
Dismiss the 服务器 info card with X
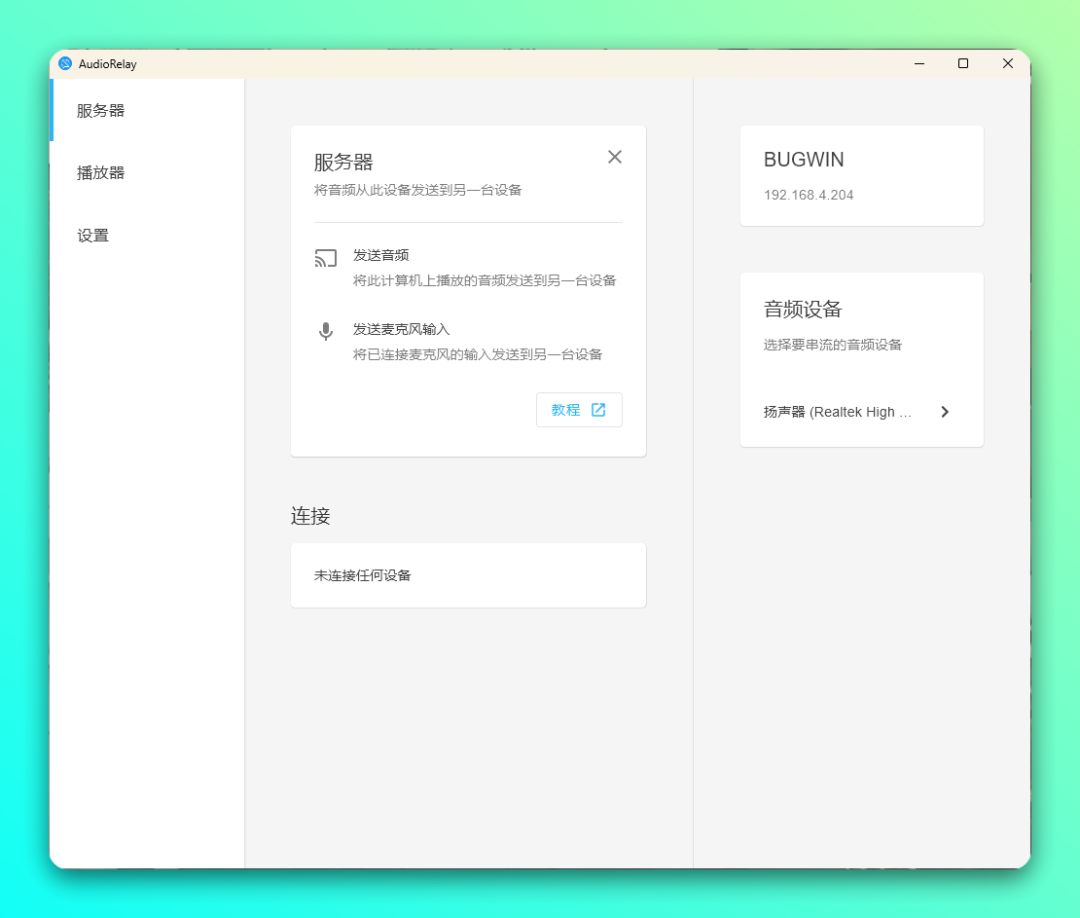click(615, 157)
